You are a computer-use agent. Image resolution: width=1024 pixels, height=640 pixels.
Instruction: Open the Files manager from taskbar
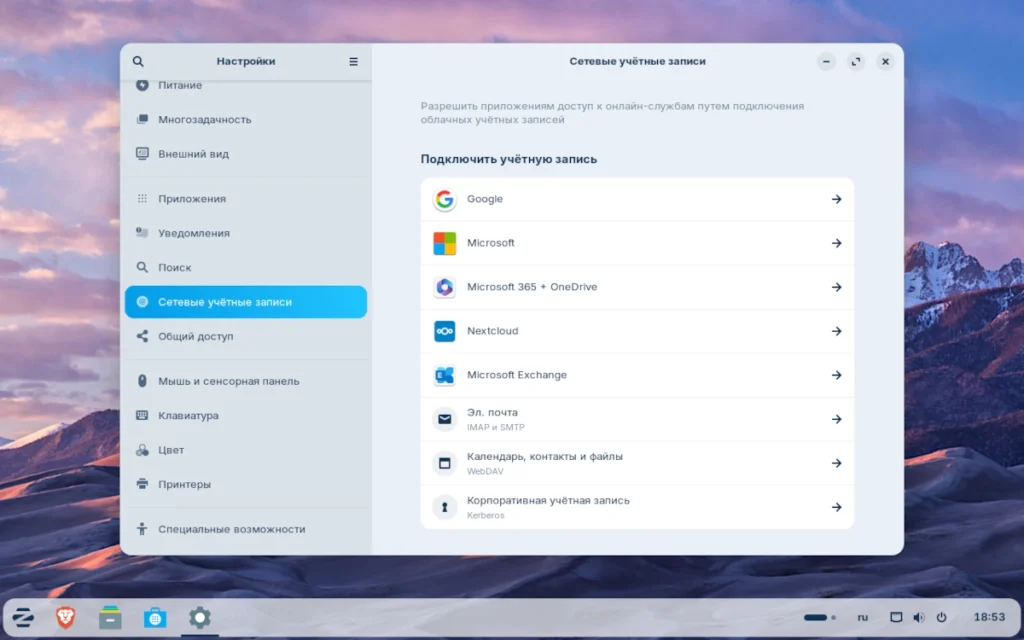point(110,617)
